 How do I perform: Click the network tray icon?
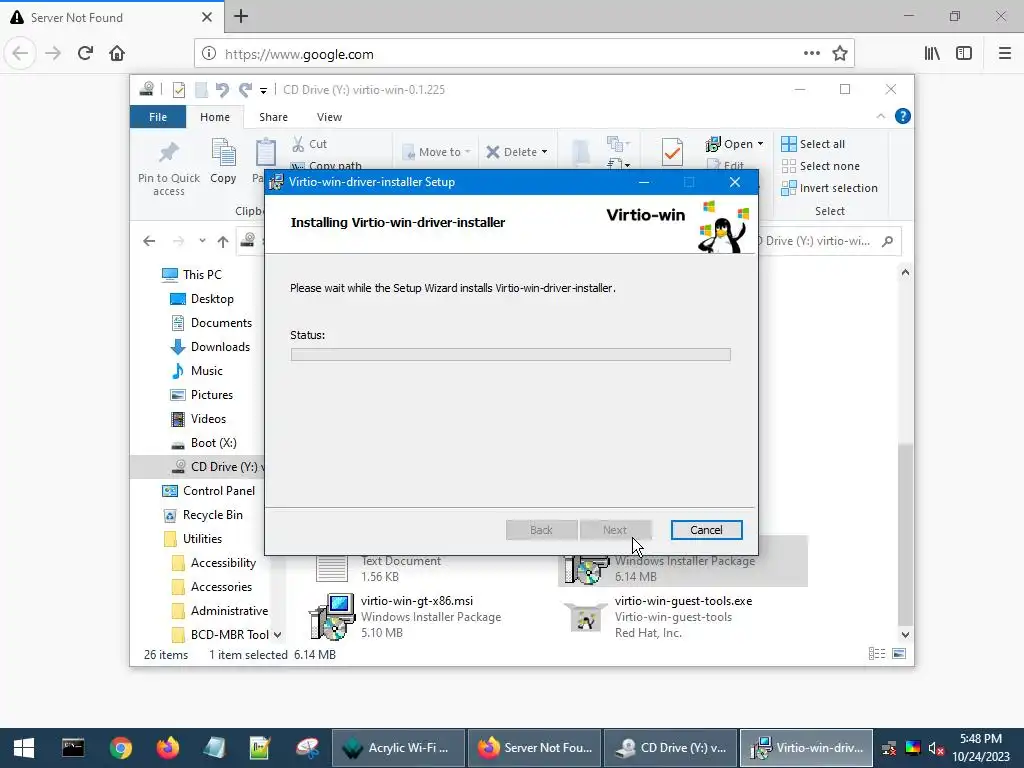pos(889,748)
